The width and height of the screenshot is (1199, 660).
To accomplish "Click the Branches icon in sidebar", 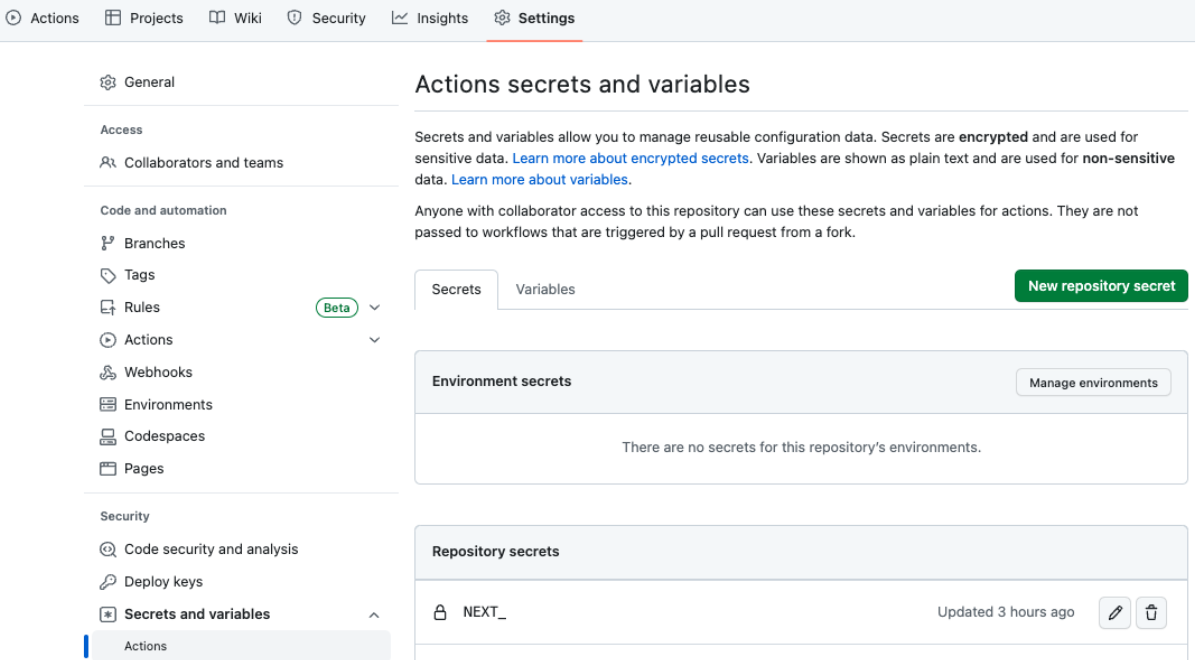I will (108, 243).
